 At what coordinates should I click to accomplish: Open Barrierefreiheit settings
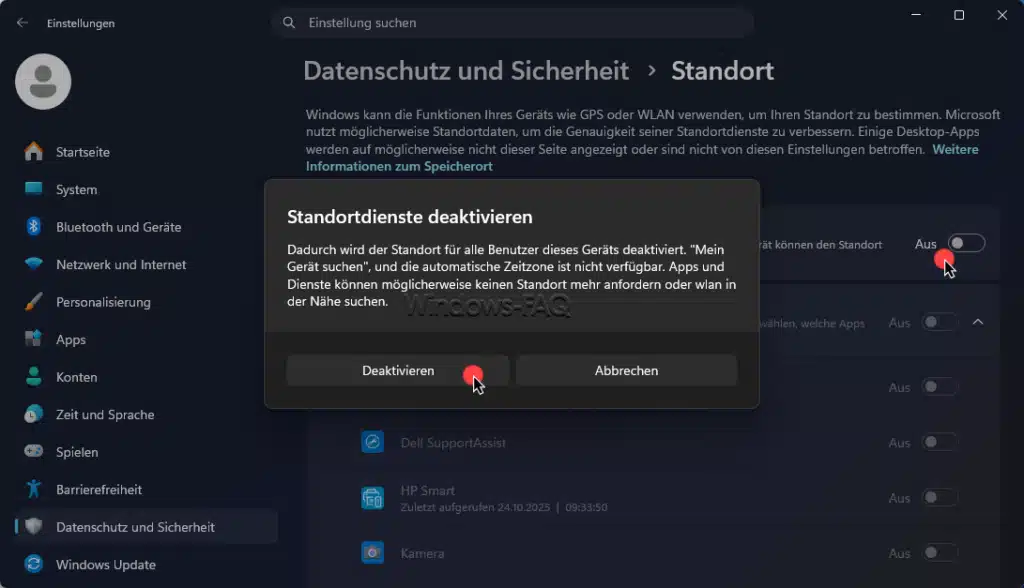point(146,489)
